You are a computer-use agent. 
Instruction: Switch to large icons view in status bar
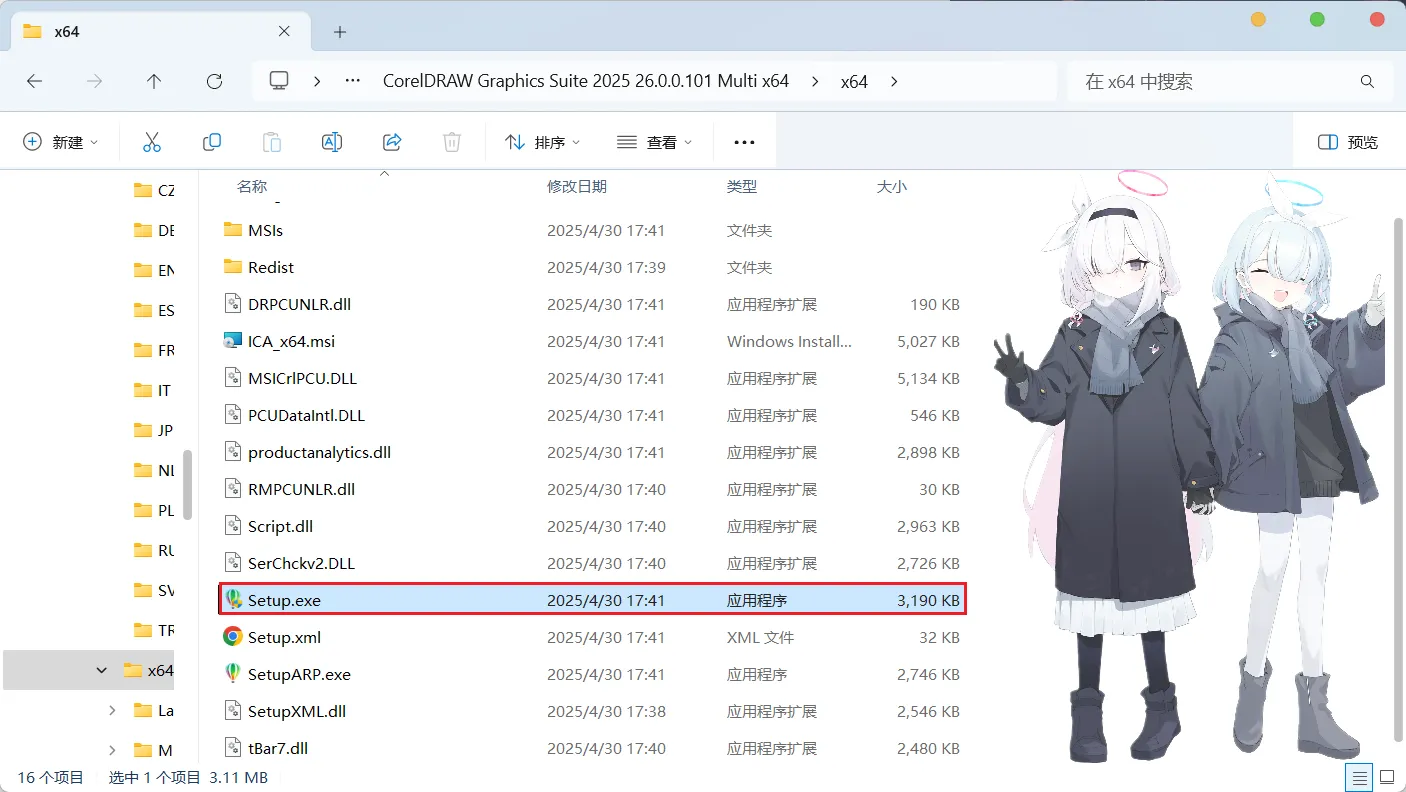(1387, 776)
